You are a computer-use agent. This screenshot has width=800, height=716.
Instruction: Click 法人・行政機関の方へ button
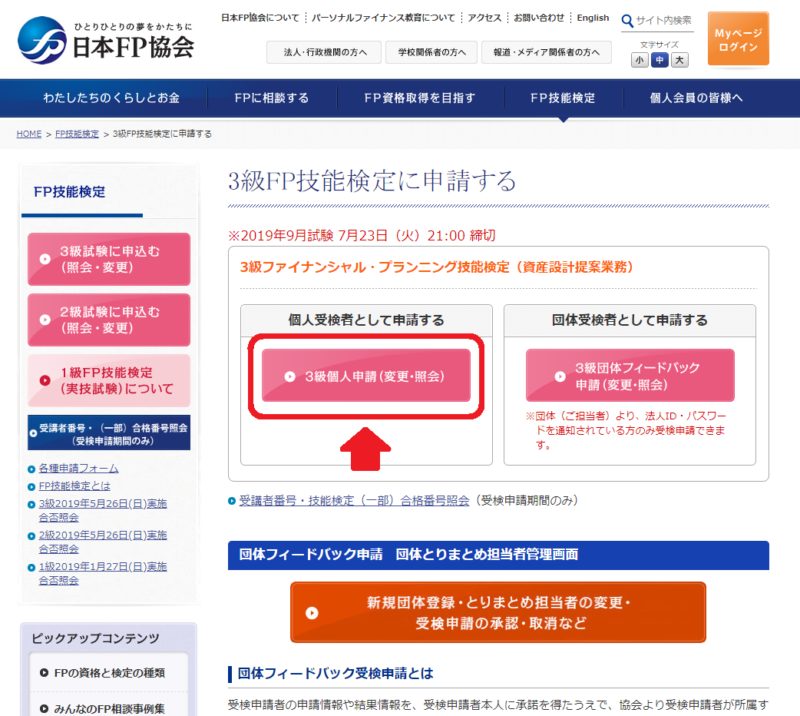coord(324,52)
